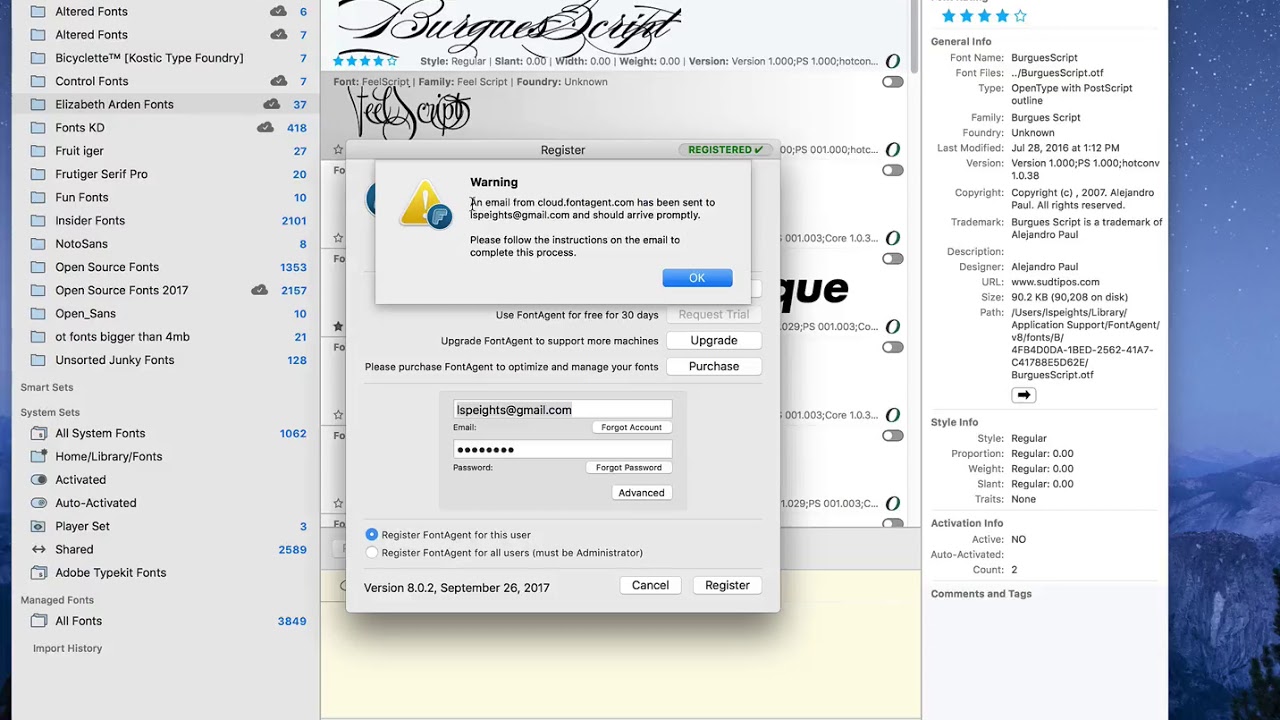Image resolution: width=1280 pixels, height=720 pixels.
Task: Click the folder icon of Open_Sans
Action: coord(38,313)
